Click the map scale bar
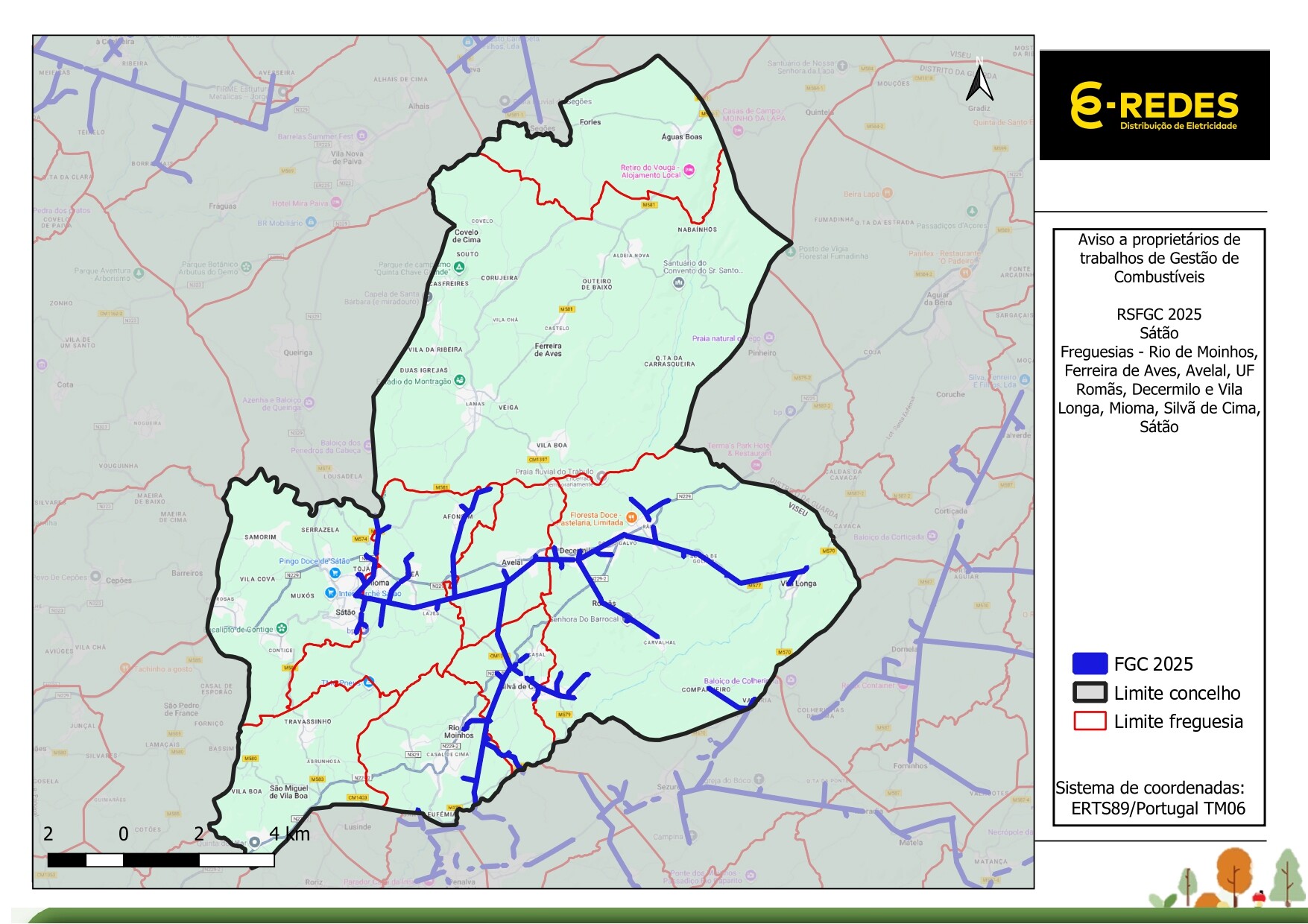Screen dimensions: 1308x924 pos(161,860)
